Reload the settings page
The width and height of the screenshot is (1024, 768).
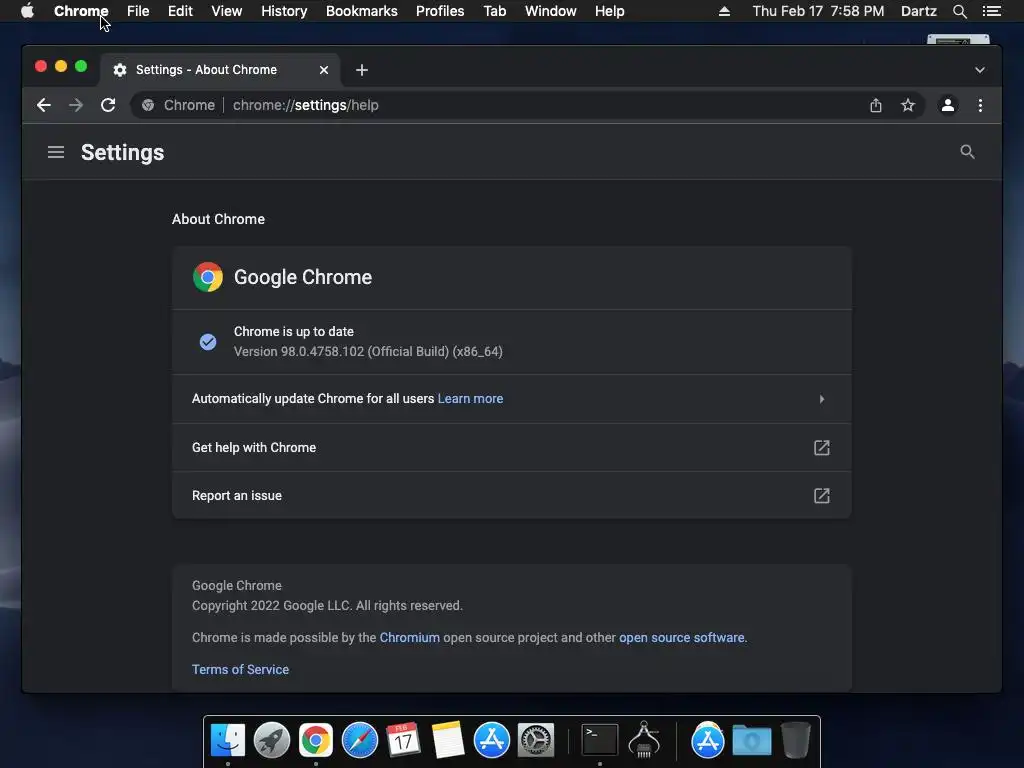coord(108,105)
